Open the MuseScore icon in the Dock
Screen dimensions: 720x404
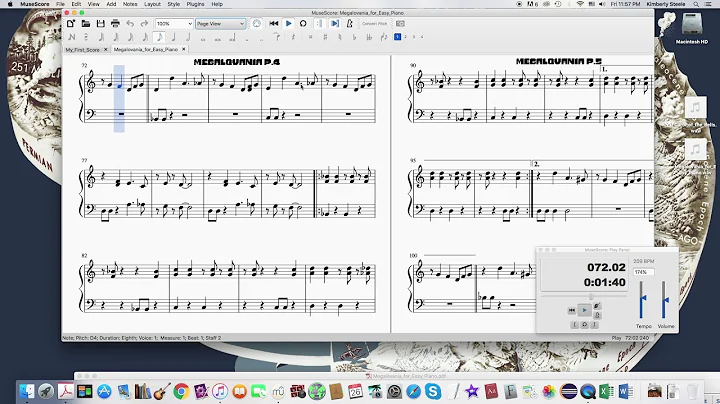[x=278, y=392]
